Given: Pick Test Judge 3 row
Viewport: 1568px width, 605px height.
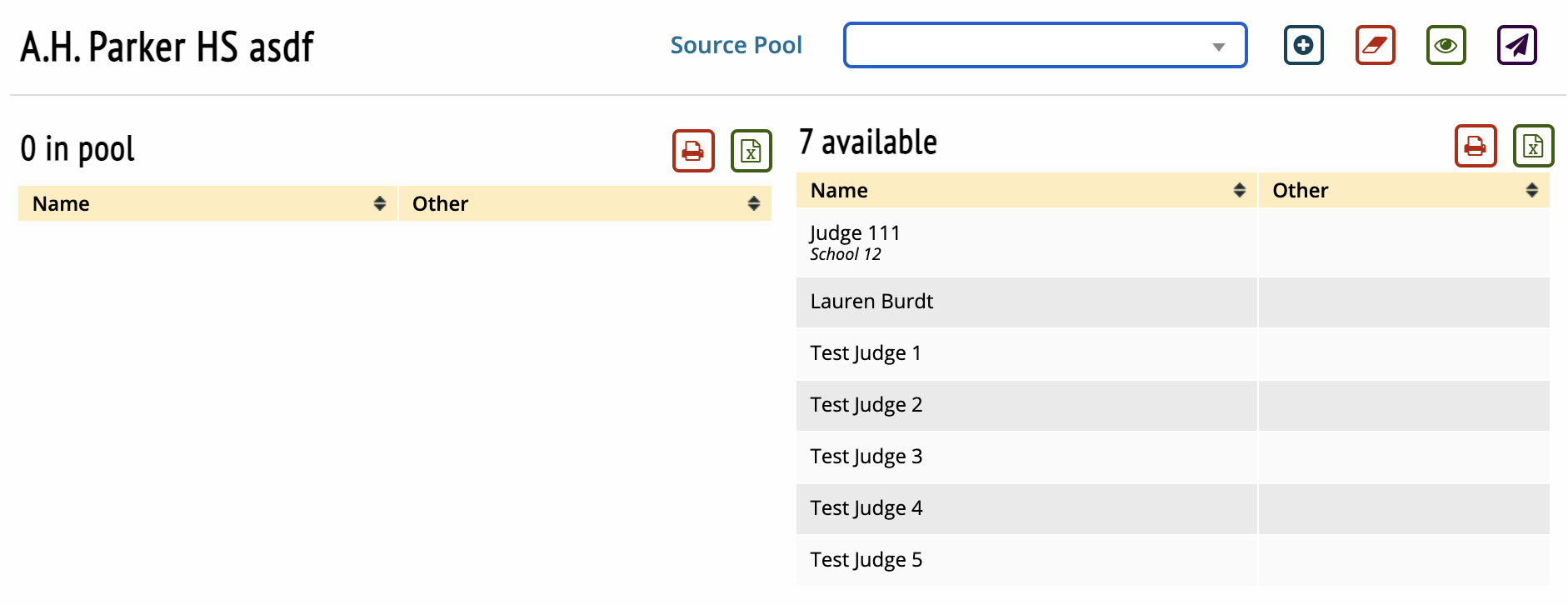Looking at the screenshot, I should tap(866, 457).
